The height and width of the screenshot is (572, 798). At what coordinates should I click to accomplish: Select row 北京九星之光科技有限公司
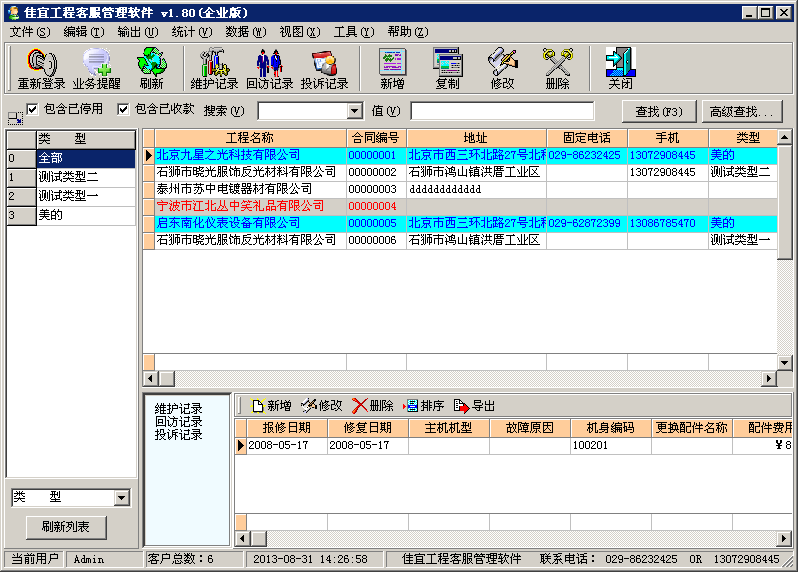point(460,155)
